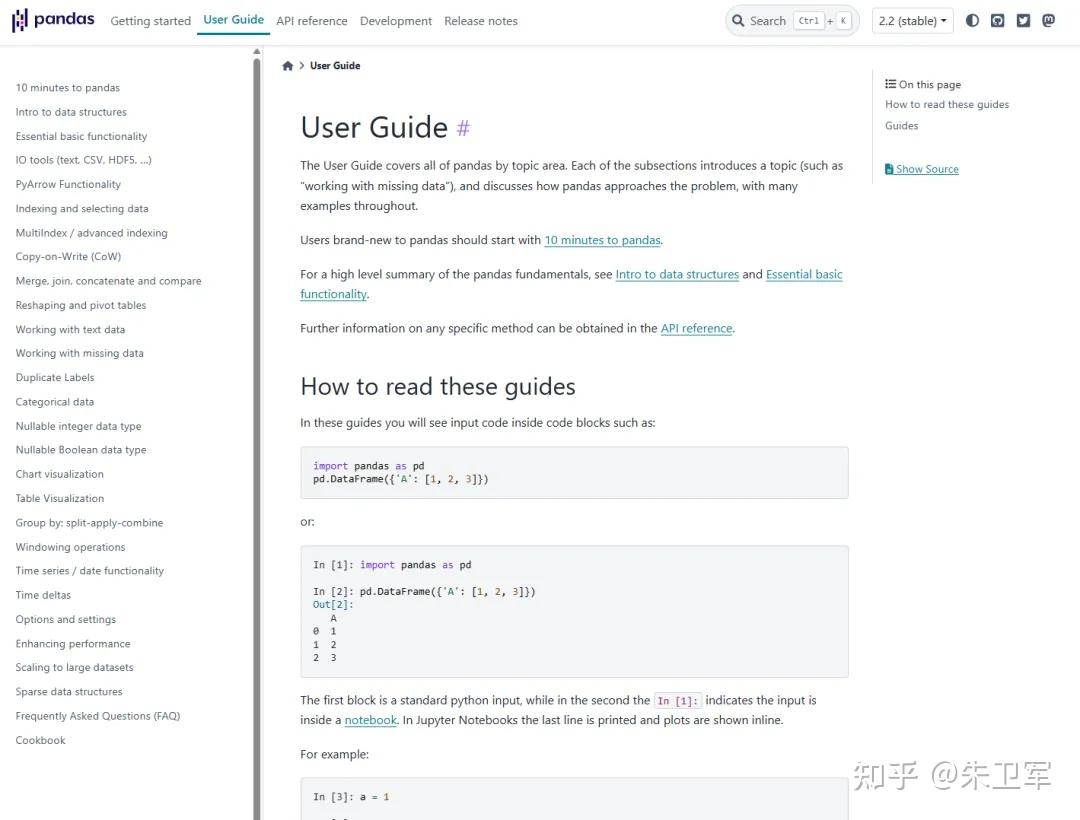Click the magnifier icon in the search box
The image size is (1080, 820).
tap(739, 21)
